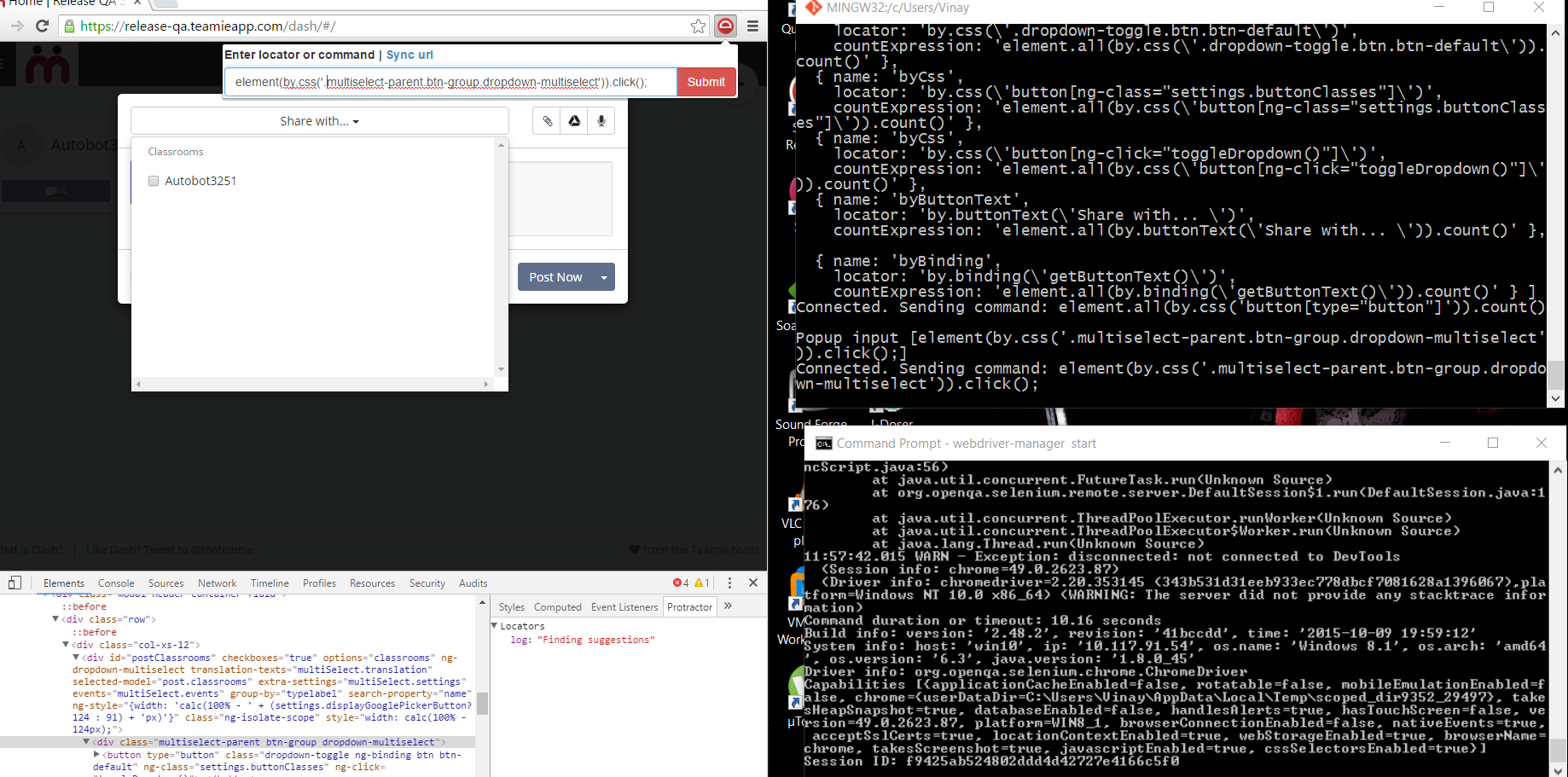Select the ::before pseudo-element under col-xs-12
1568x777 pixels.
(94, 632)
